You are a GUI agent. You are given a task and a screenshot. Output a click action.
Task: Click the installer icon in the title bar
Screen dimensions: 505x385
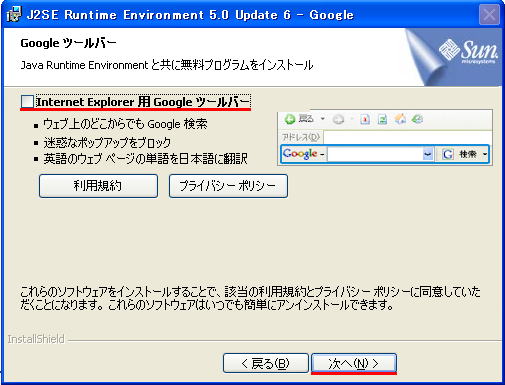pos(14,15)
